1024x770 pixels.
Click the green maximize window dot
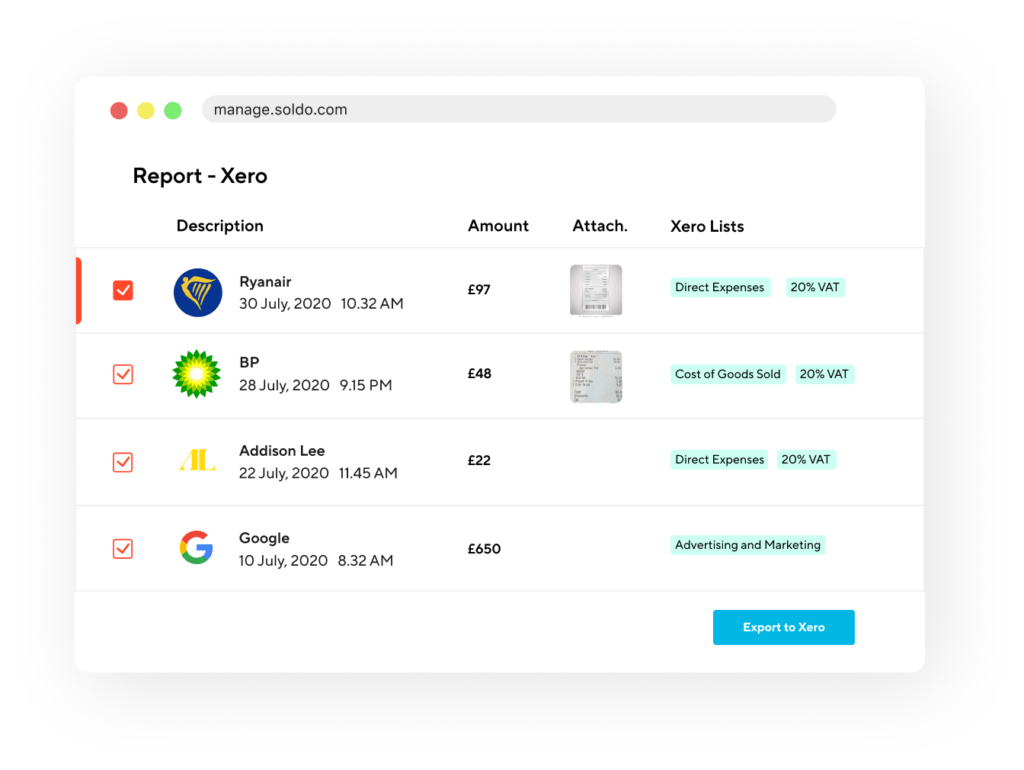172,110
